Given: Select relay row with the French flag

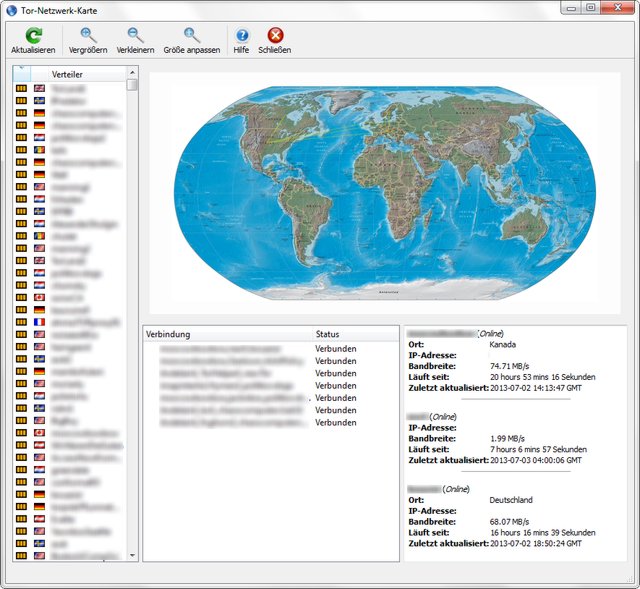Looking at the screenshot, I should click(x=69, y=322).
